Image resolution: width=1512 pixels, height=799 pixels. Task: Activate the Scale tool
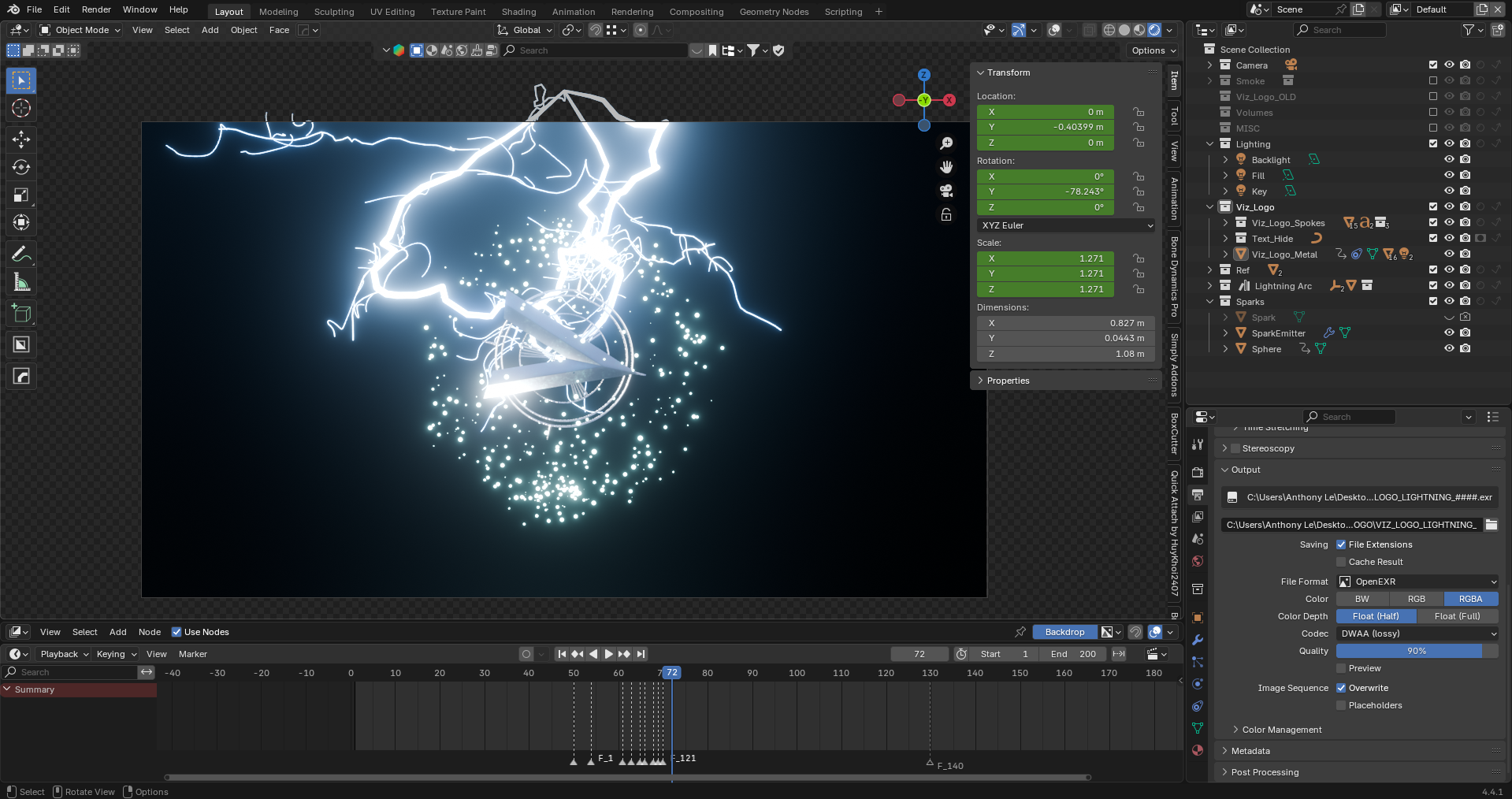(21, 195)
